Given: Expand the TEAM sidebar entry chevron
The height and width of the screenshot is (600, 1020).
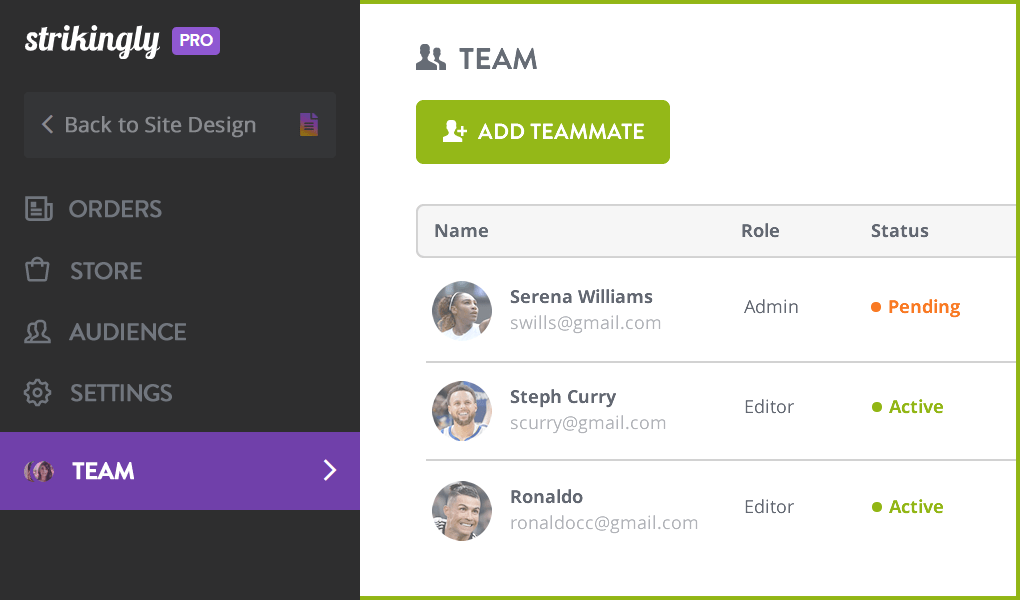Looking at the screenshot, I should pos(330,471).
